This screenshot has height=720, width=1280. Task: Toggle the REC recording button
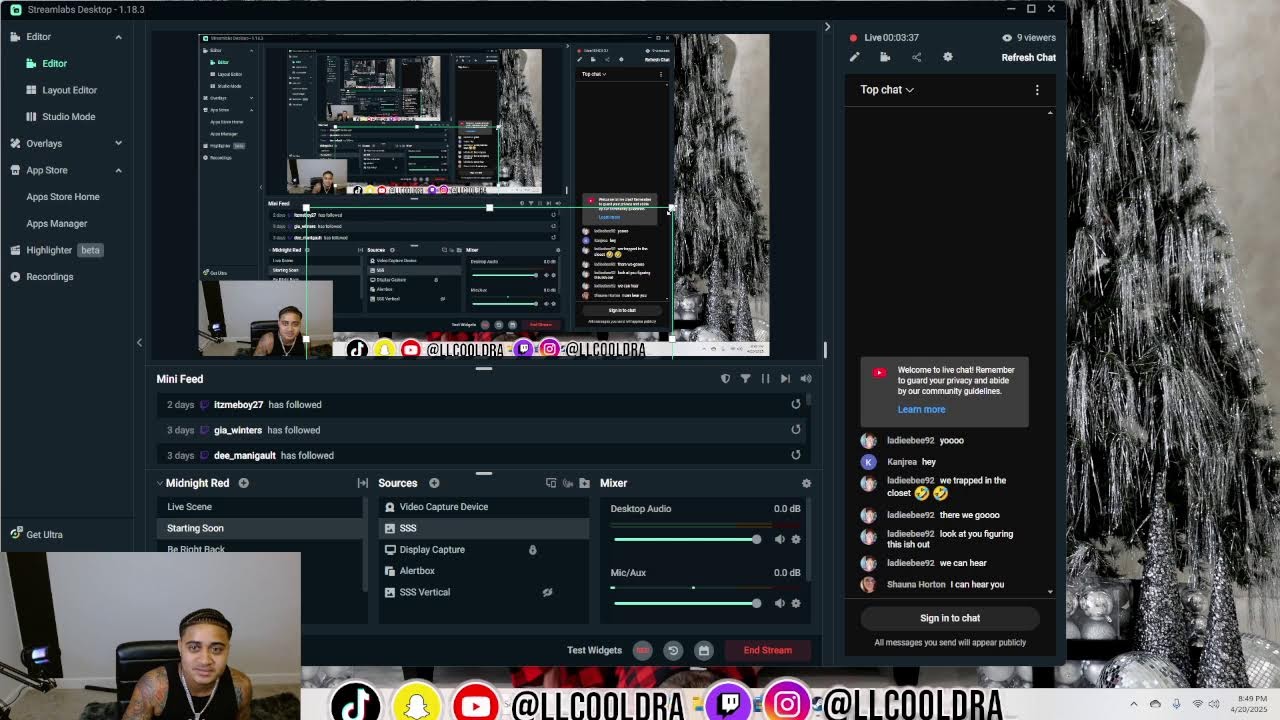pos(642,650)
